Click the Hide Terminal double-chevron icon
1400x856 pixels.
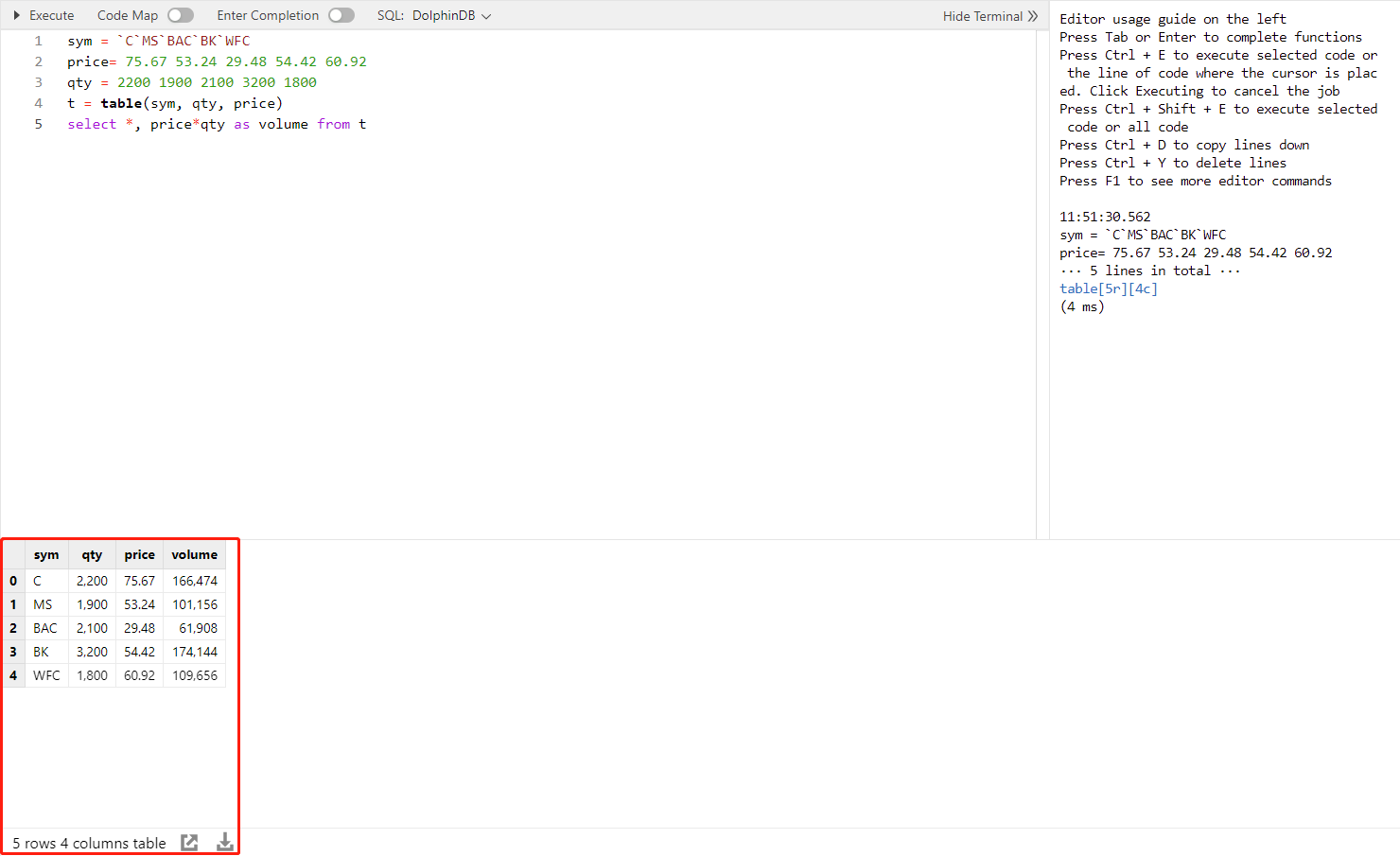coord(1033,16)
